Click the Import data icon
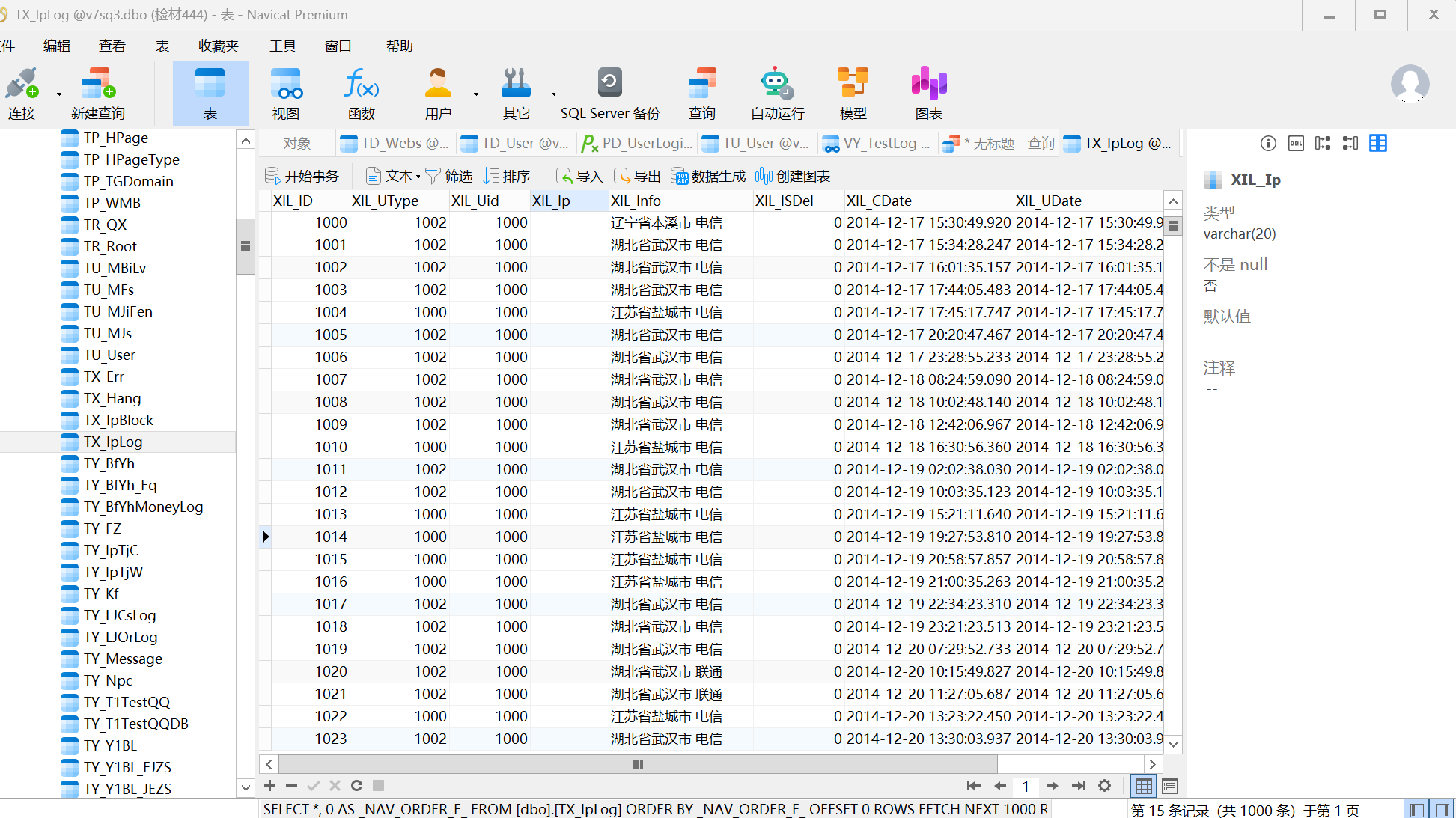1456x818 pixels. 579,176
